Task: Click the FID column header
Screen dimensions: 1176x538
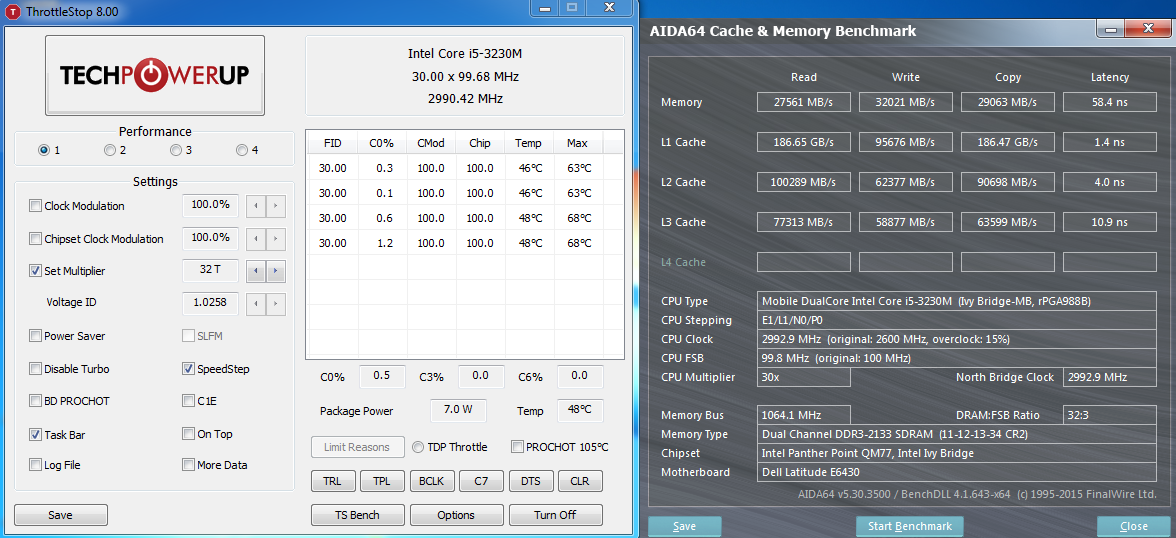Action: pyautogui.click(x=332, y=143)
